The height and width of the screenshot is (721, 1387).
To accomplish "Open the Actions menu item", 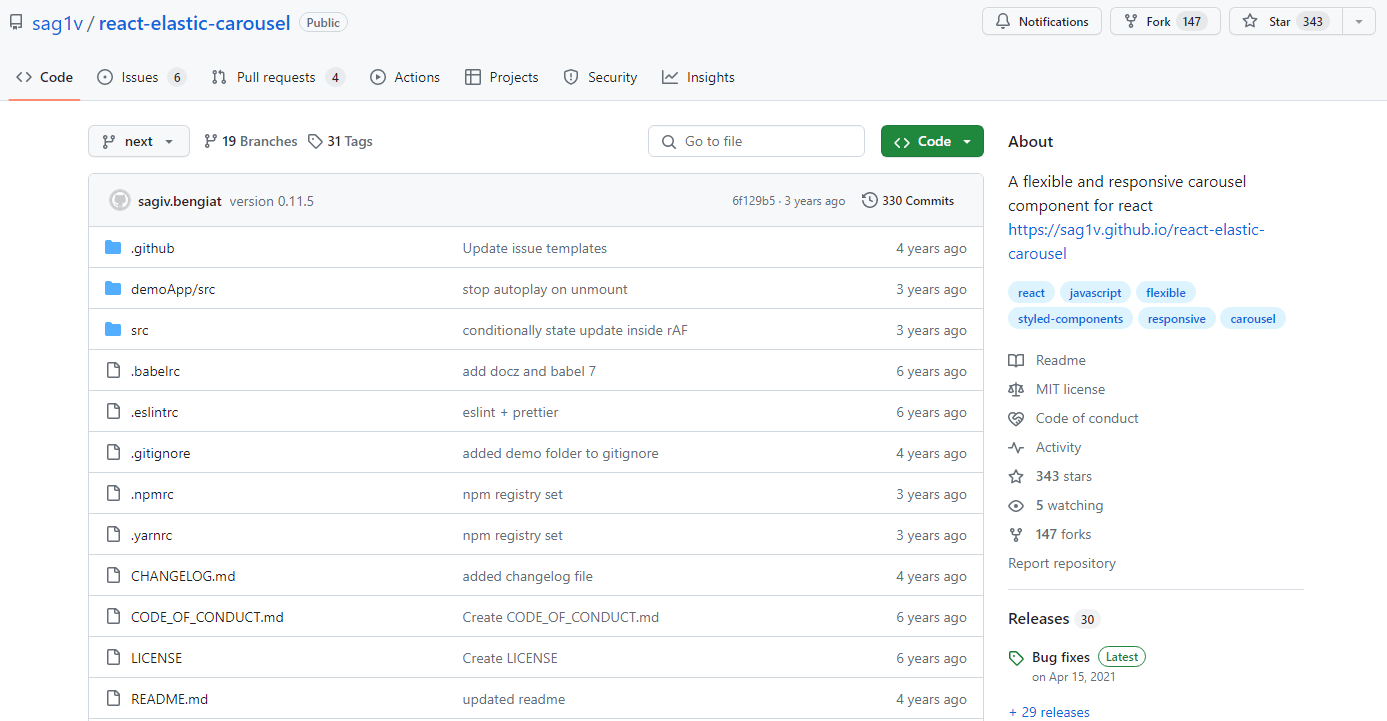I will [404, 77].
